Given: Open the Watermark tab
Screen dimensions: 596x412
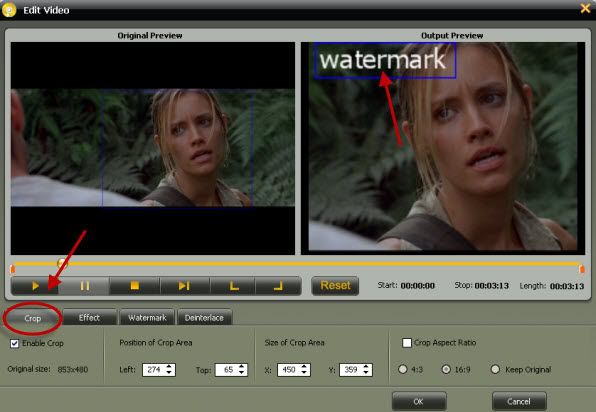Looking at the screenshot, I should [147, 318].
